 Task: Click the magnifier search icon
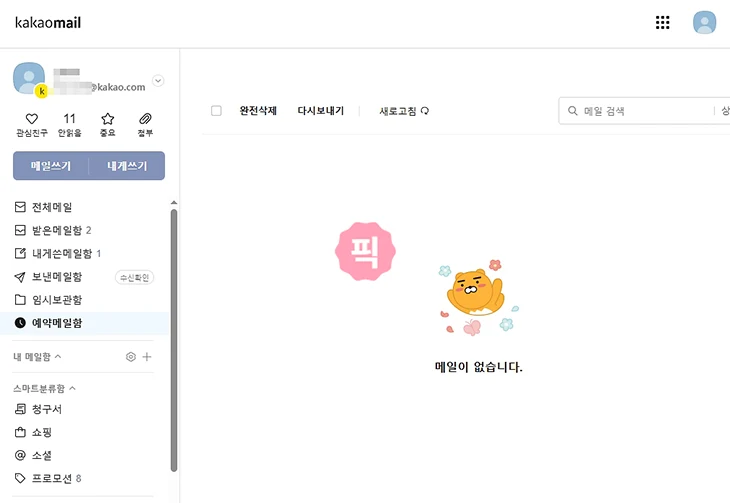click(573, 111)
